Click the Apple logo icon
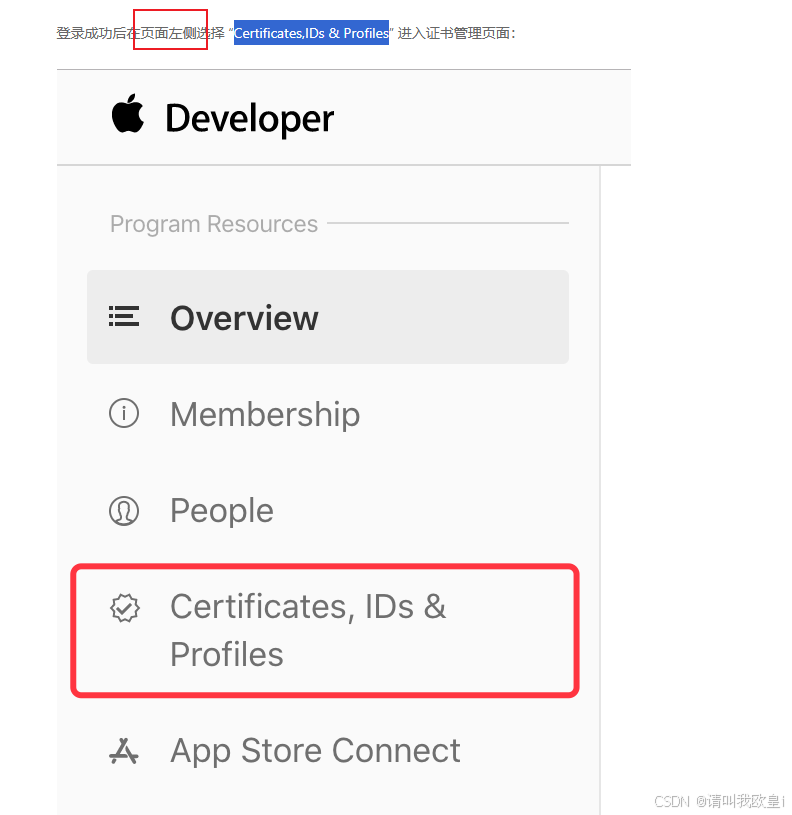Image resolution: width=792 pixels, height=815 pixels. coord(128,114)
